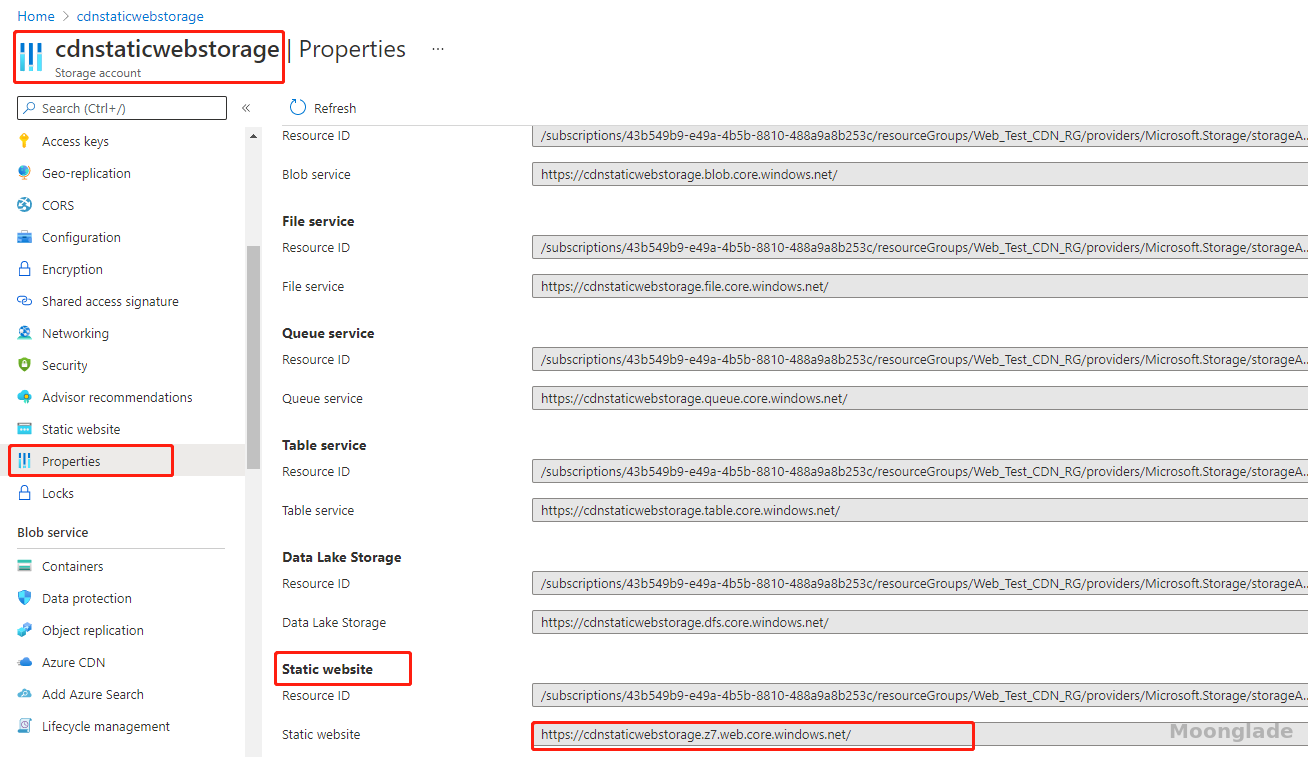This screenshot has height=757, width=1308.
Task: Click the sidebar vertical scrollbar thumb
Action: pyautogui.click(x=253, y=357)
